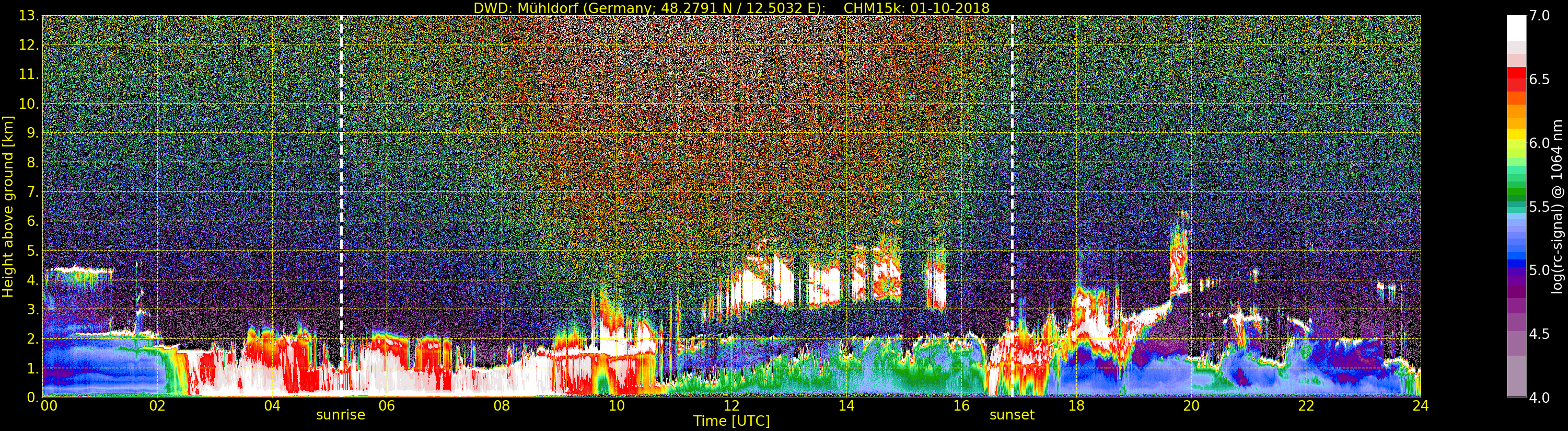This screenshot has height=431, width=1568.
Task: Click the 1. tick on the height axis
Action: pos(33,368)
